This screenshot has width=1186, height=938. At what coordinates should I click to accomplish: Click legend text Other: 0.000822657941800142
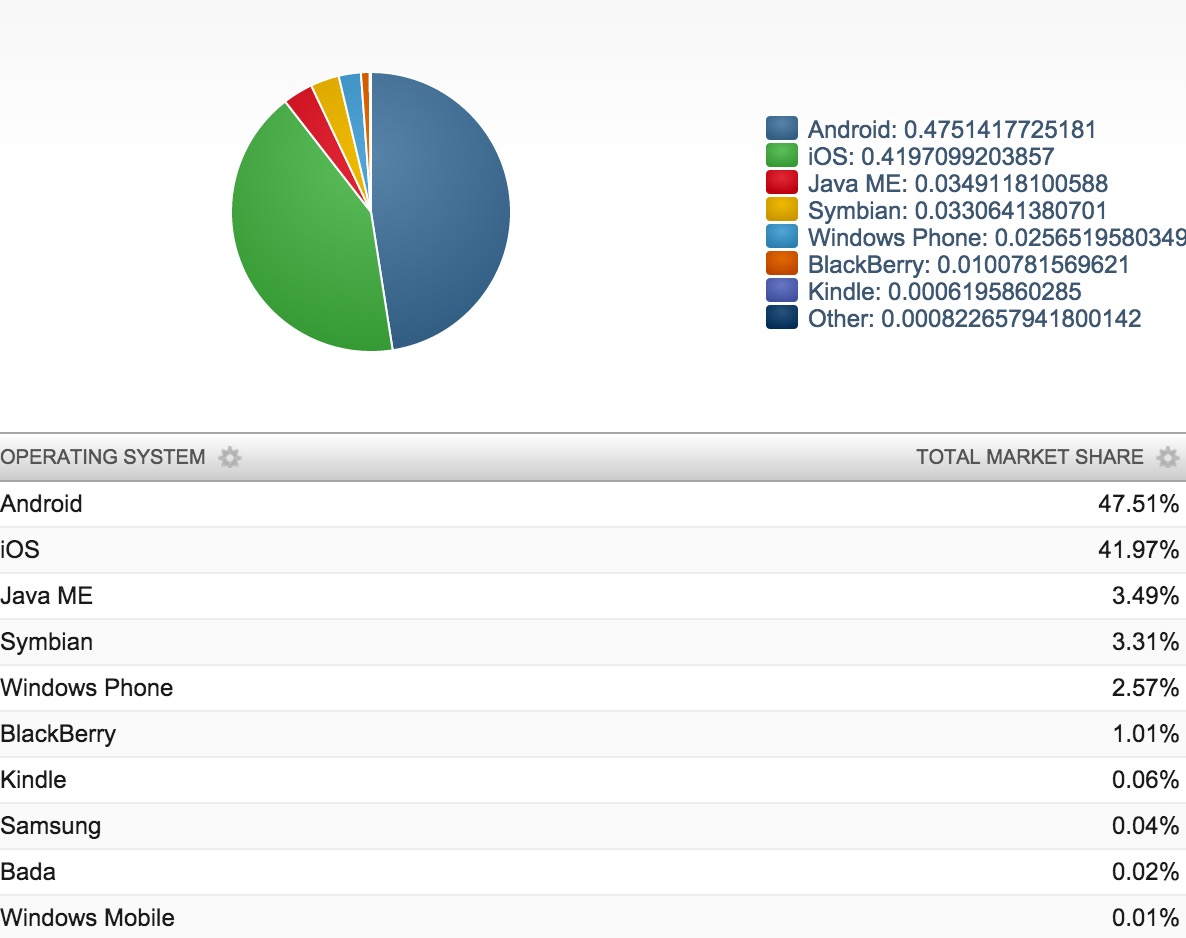[x=974, y=318]
